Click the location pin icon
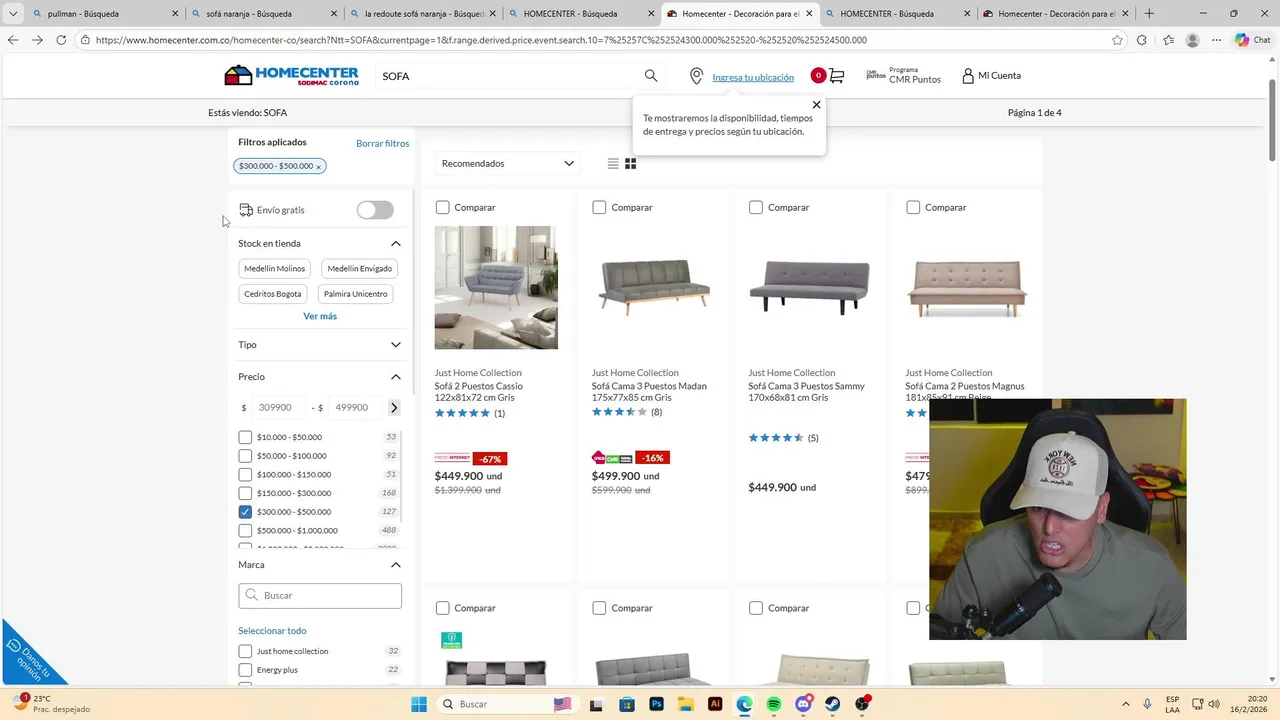This screenshot has height=720, width=1280. tap(697, 76)
